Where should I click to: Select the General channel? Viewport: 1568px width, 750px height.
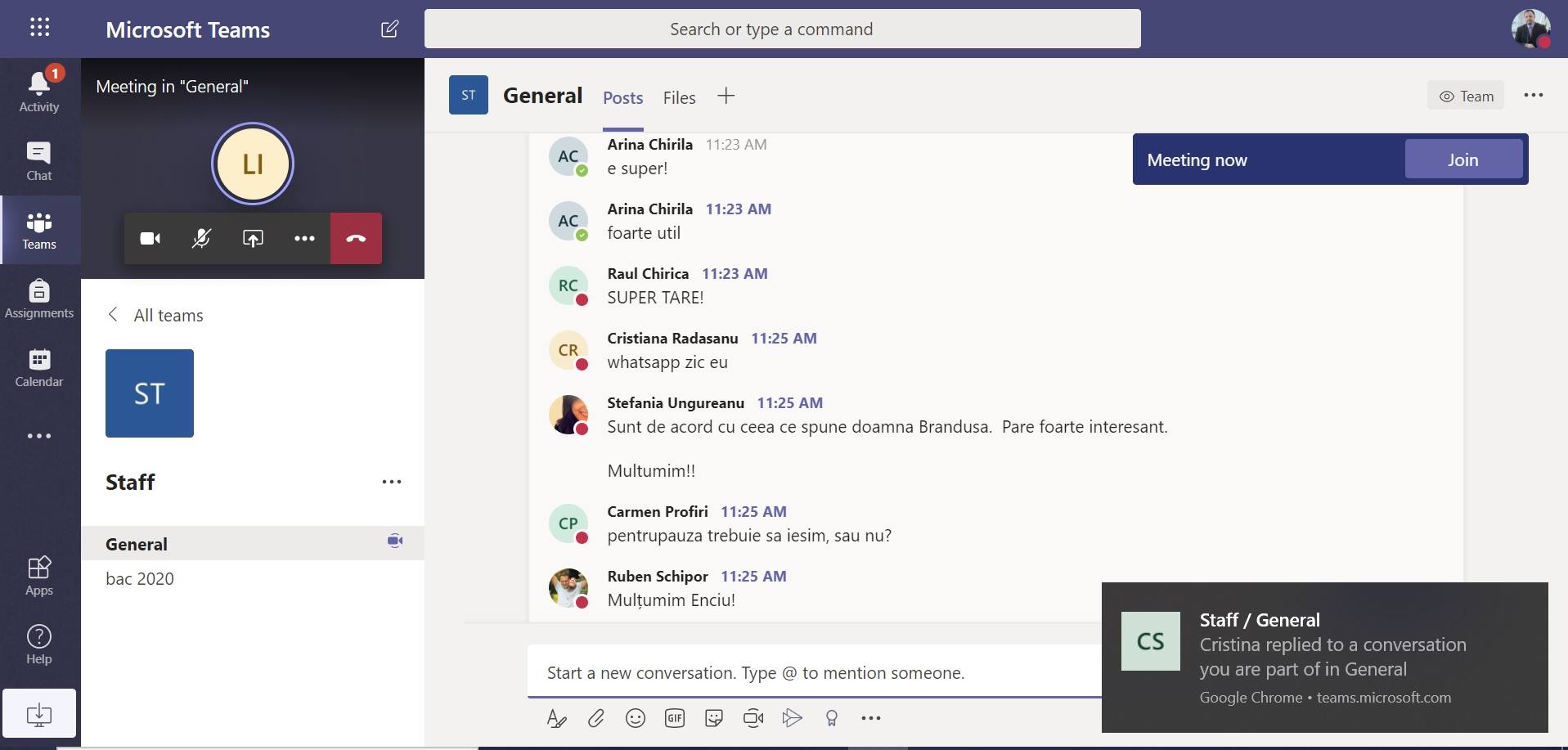click(x=252, y=544)
